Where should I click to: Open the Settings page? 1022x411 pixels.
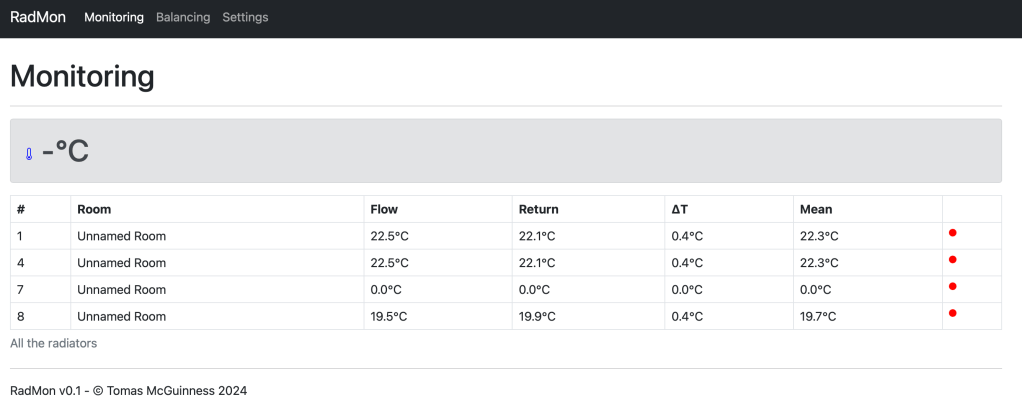click(x=245, y=17)
